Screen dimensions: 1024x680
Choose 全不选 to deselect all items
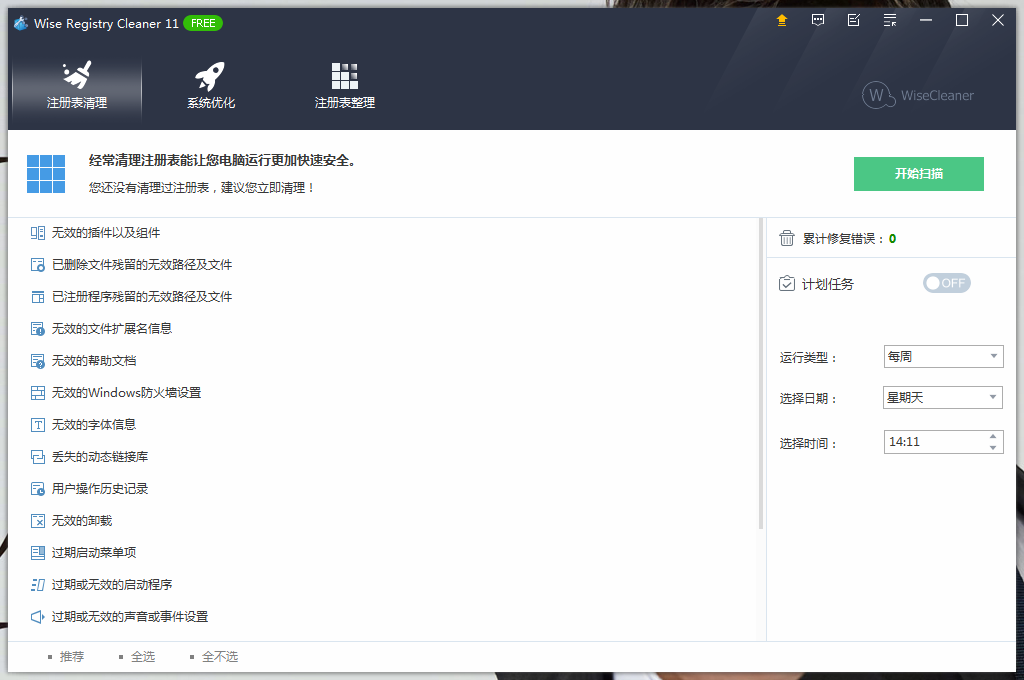coord(219,657)
